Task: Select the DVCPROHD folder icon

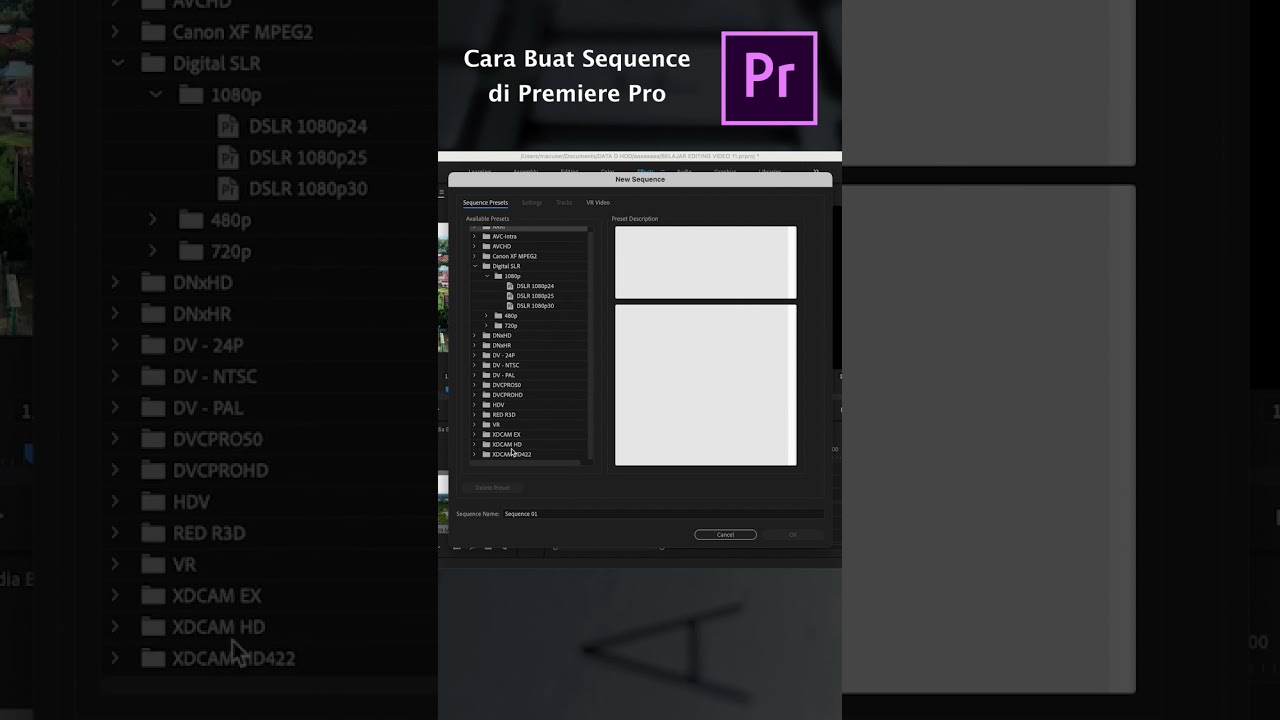Action: pos(486,395)
